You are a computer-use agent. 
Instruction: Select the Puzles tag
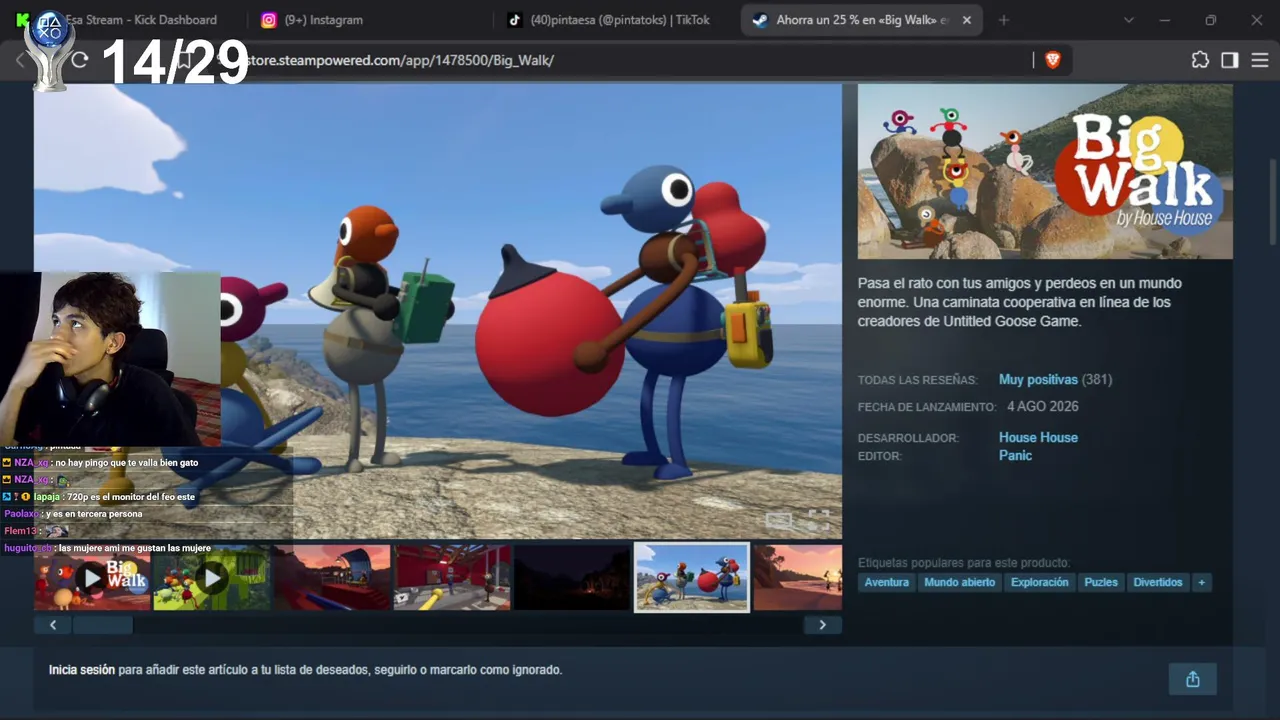point(1101,582)
